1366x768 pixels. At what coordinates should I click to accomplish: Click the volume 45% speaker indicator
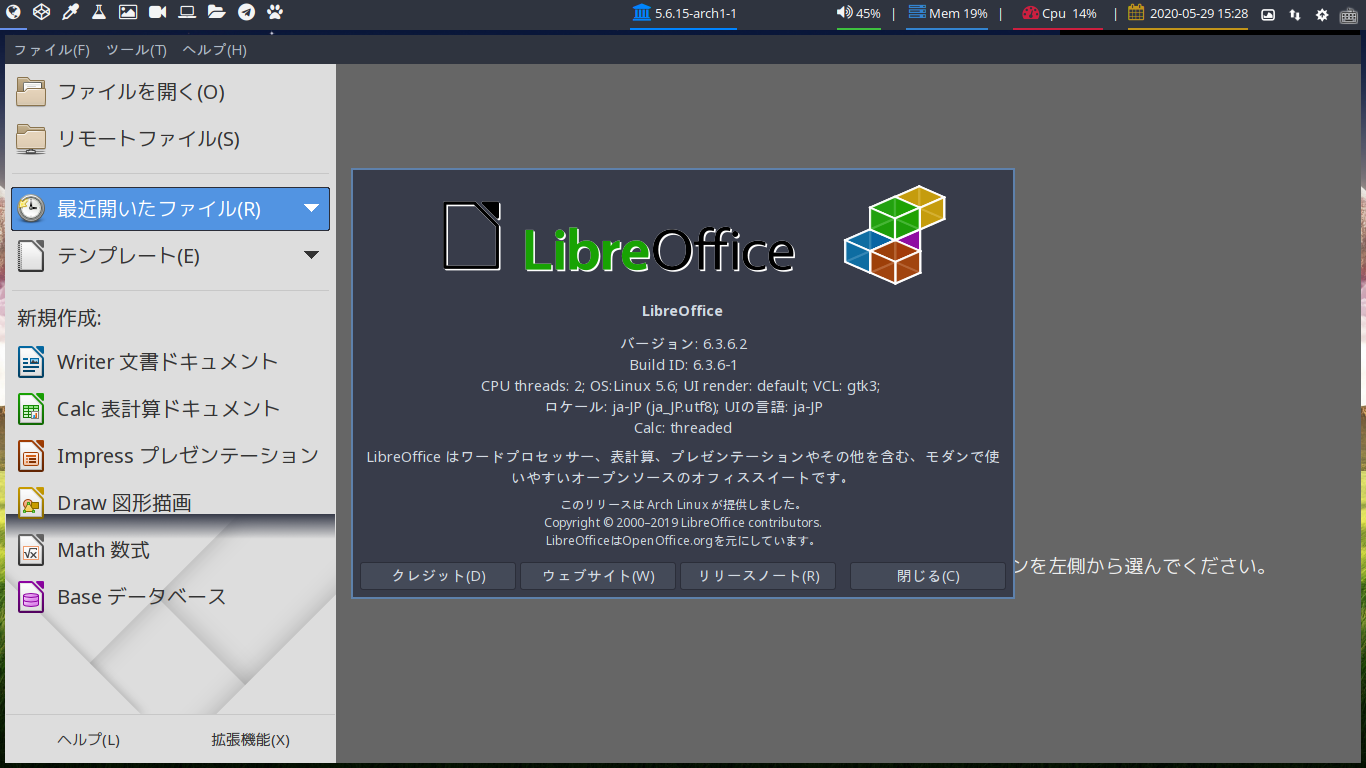(x=859, y=13)
